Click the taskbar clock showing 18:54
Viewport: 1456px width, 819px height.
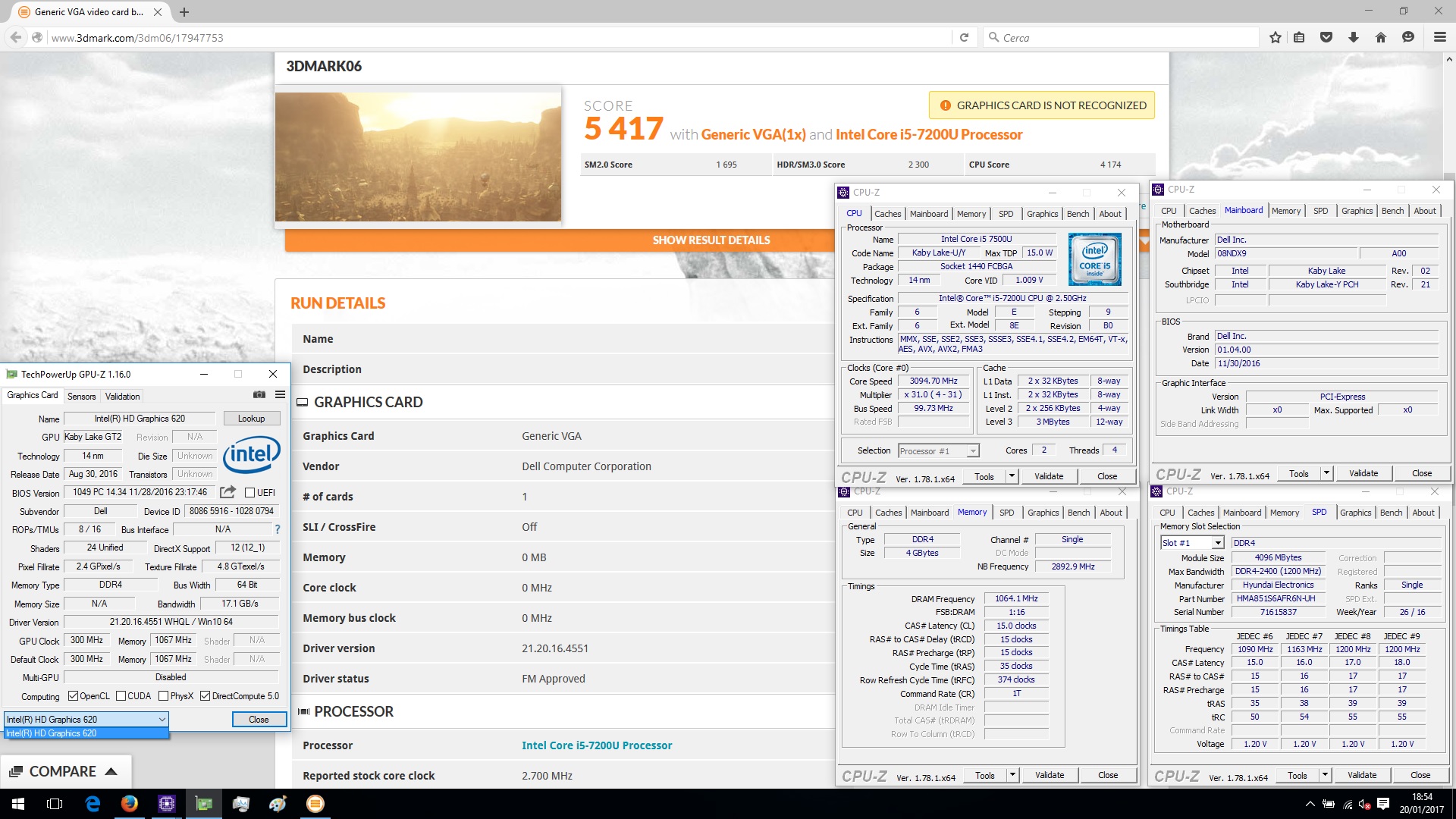[1422, 804]
